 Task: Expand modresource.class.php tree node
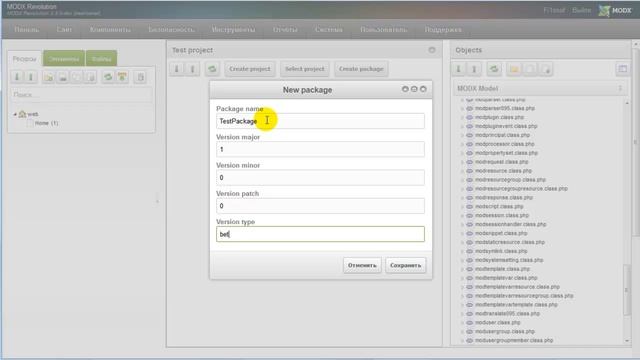(x=462, y=171)
